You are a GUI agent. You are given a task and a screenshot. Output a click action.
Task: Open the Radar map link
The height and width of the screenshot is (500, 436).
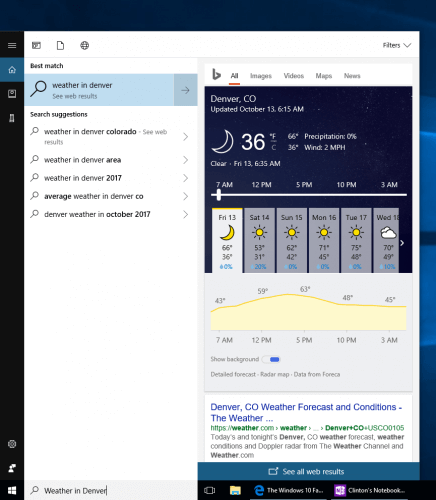pos(275,374)
